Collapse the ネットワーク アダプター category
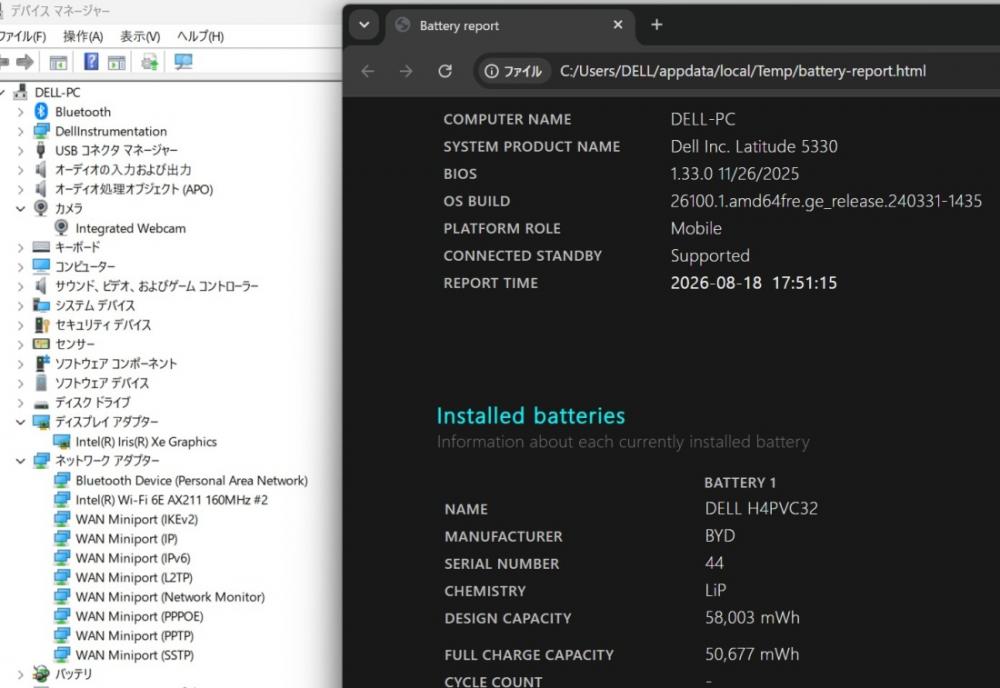1000x688 pixels. (x=20, y=460)
